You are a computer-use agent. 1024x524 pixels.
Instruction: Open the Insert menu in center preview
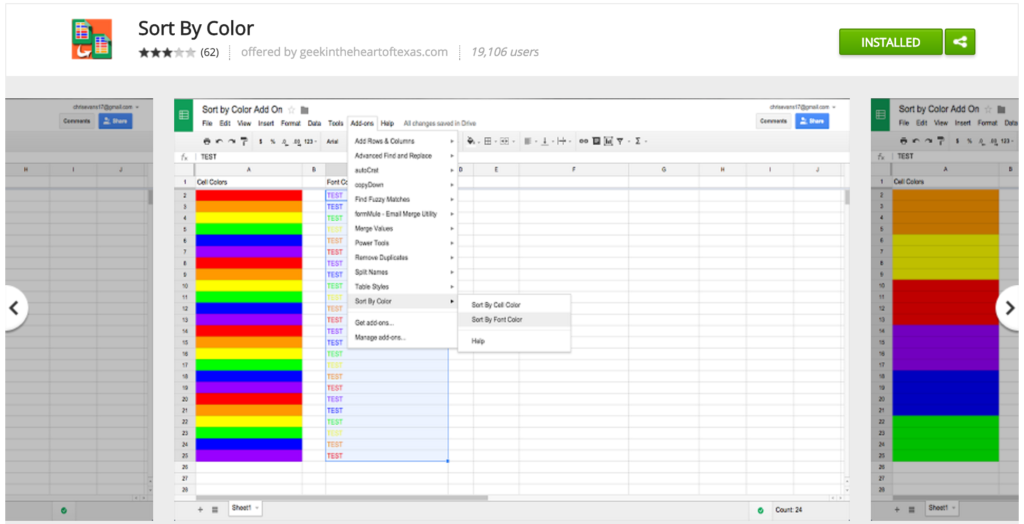(266, 123)
